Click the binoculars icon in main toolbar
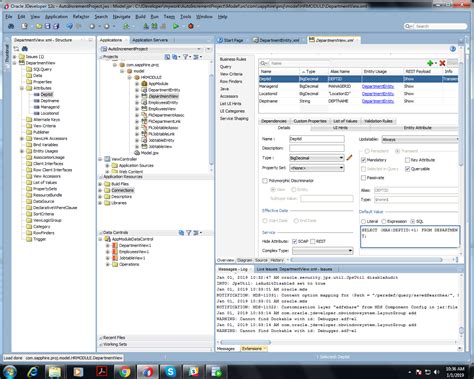The image size is (474, 379). point(11,26)
